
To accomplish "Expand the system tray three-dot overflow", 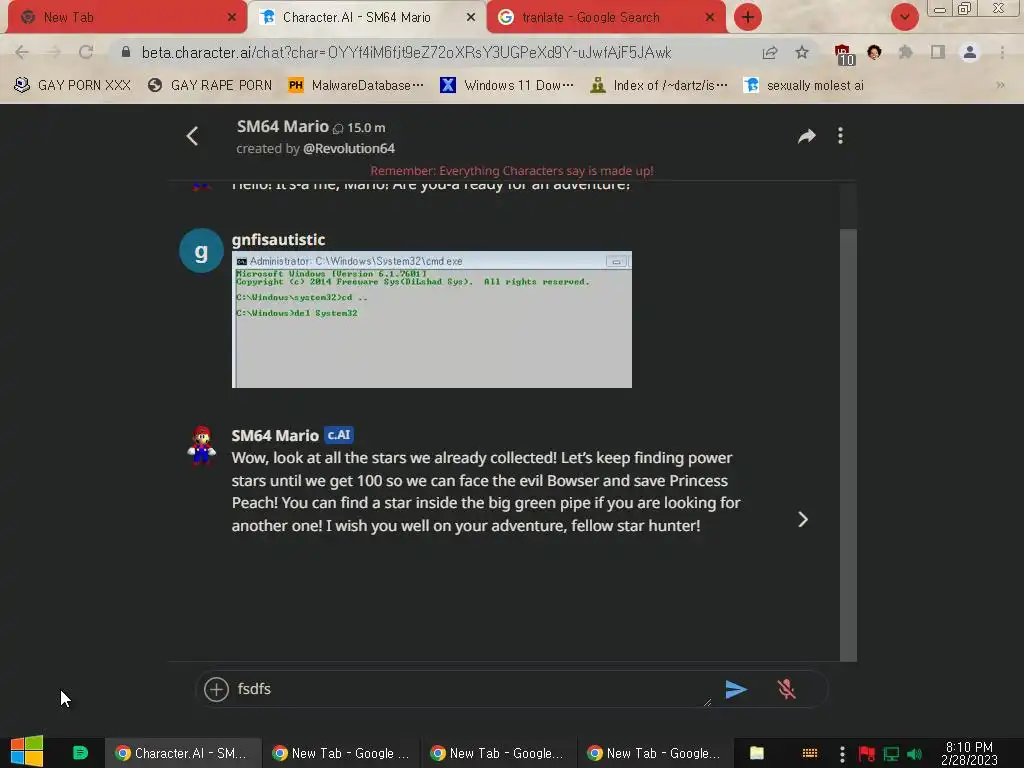I will tap(842, 754).
